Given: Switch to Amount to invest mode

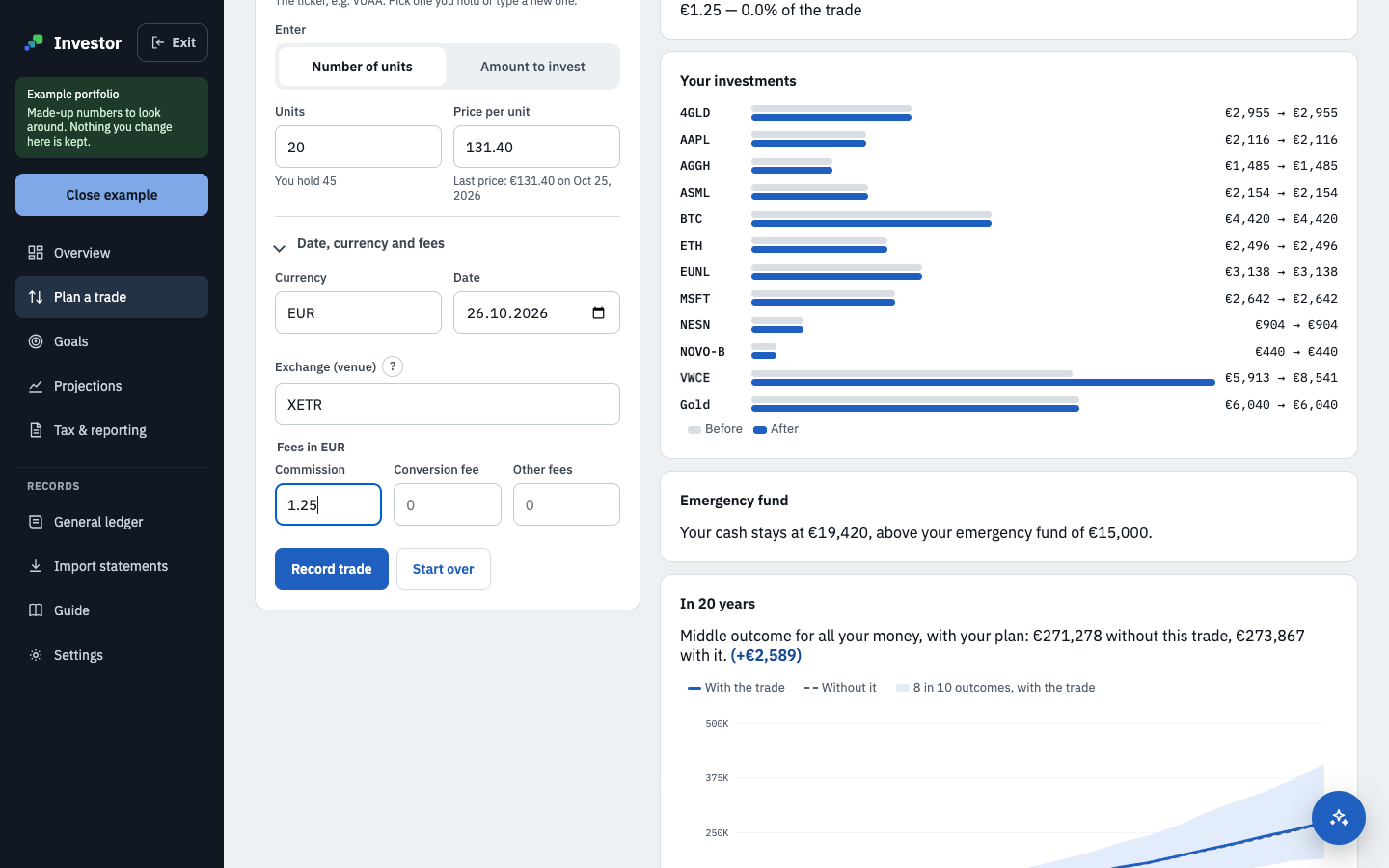Looking at the screenshot, I should [532, 67].
